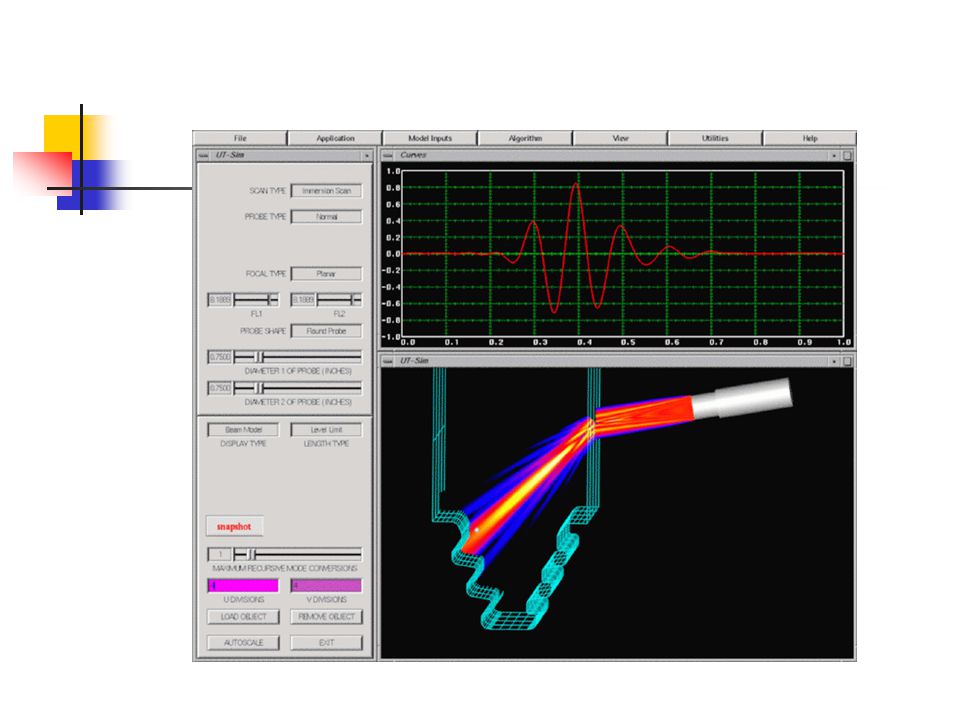Open the Application menu
Image resolution: width=960 pixels, height=720 pixels.
(x=335, y=138)
